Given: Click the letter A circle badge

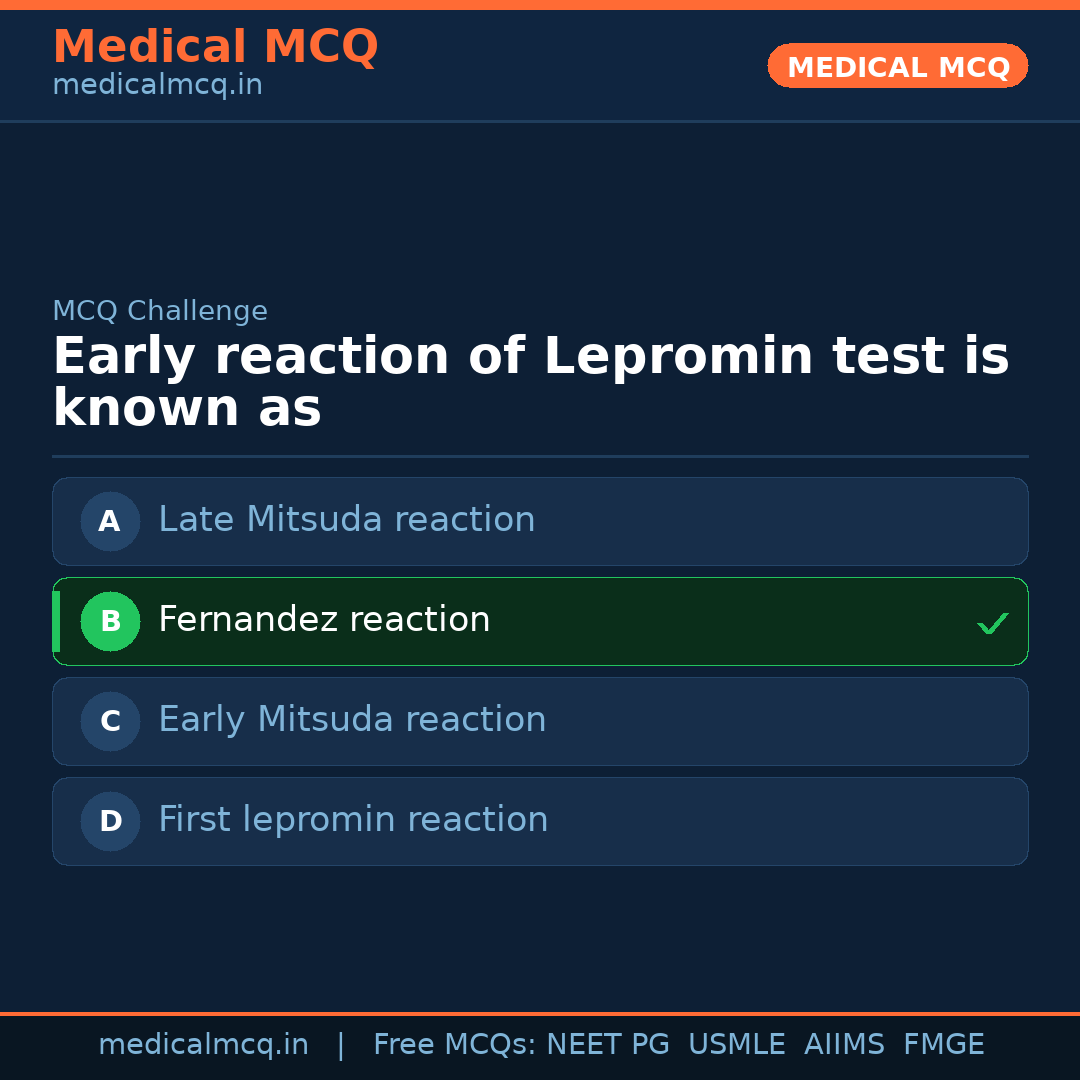Looking at the screenshot, I should click(x=110, y=521).
